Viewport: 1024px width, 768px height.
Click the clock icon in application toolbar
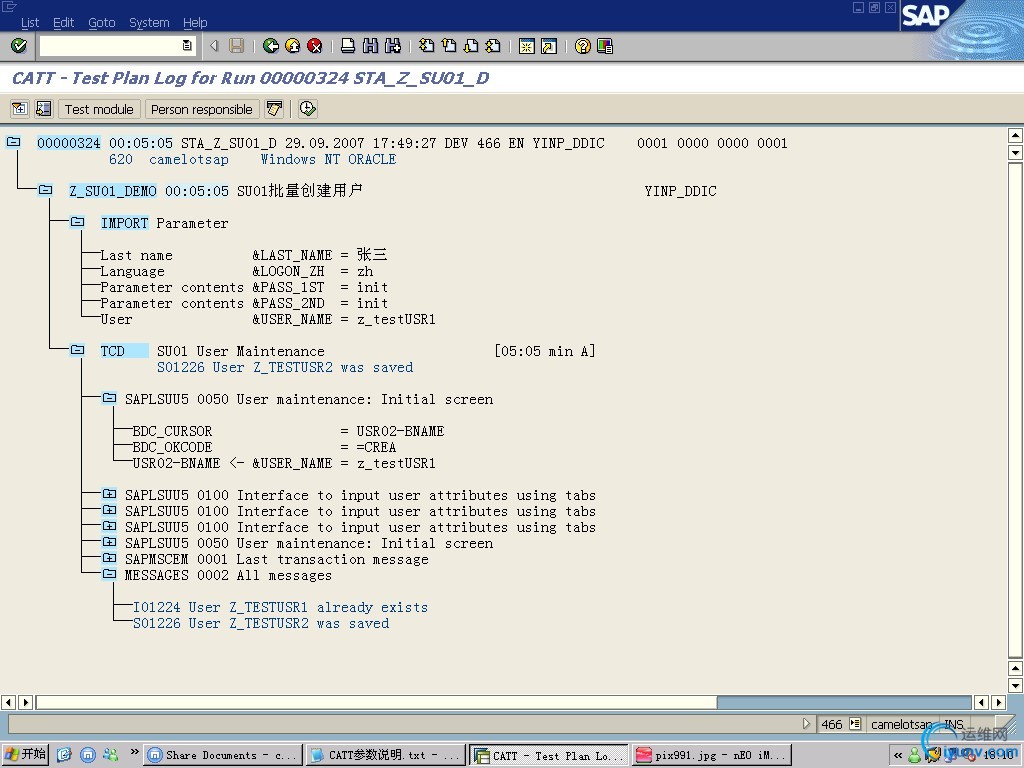[307, 109]
